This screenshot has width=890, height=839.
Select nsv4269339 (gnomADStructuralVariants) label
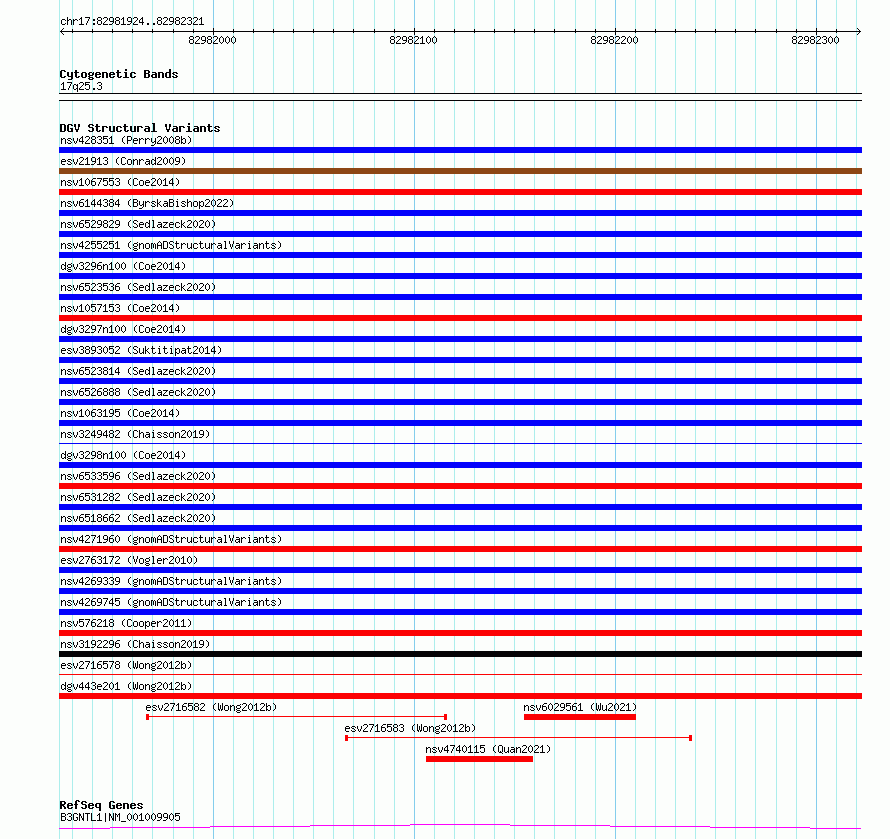click(171, 581)
